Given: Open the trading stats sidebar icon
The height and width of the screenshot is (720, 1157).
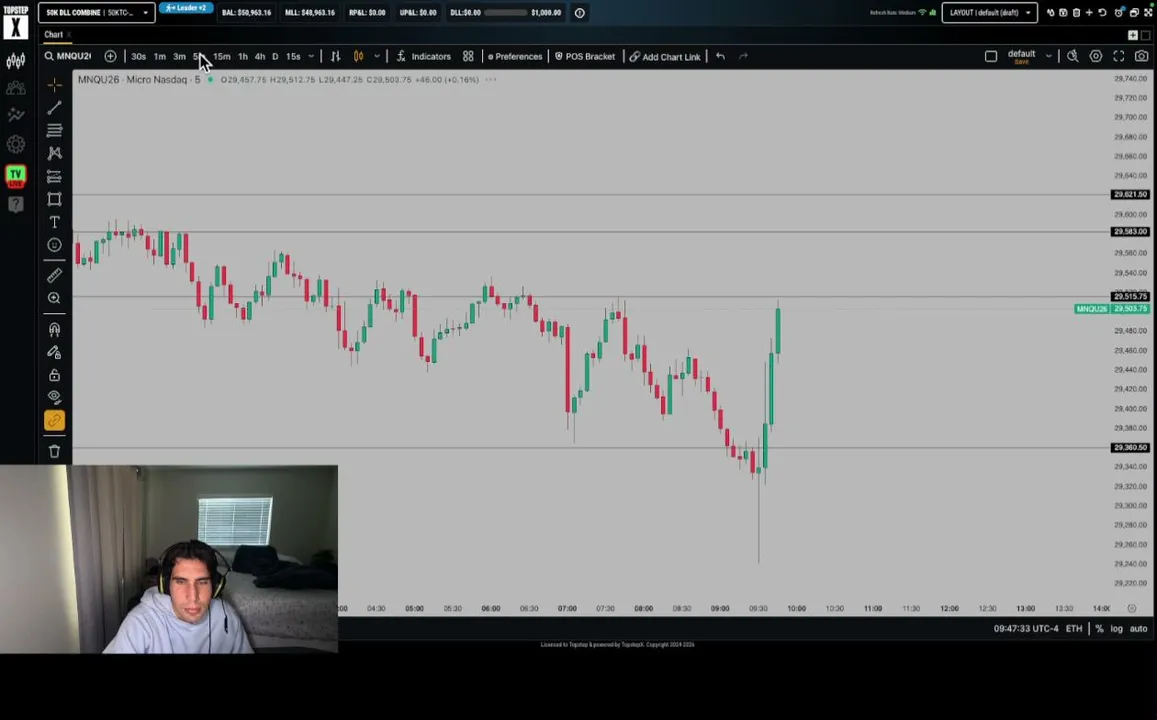Looking at the screenshot, I should [15, 115].
